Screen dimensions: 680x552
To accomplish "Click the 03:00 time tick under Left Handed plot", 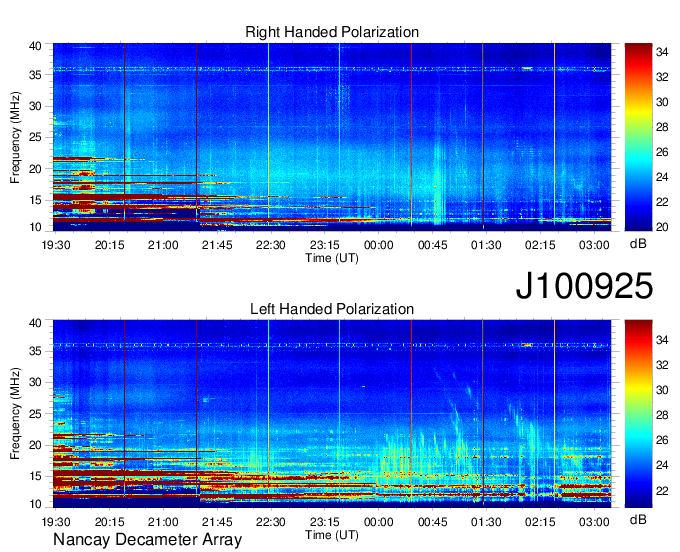I will pos(594,522).
